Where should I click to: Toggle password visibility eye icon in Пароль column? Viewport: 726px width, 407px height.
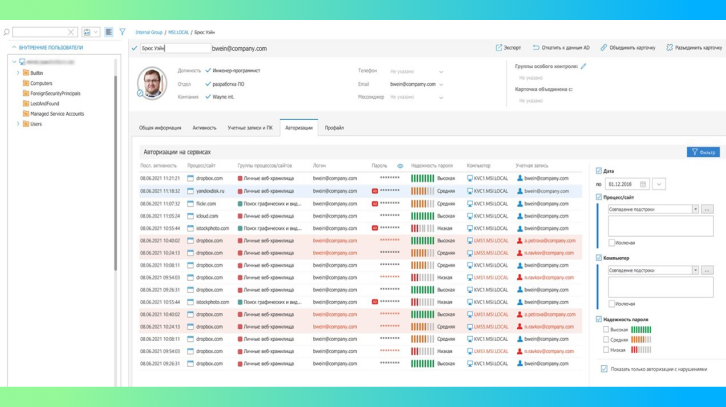(400, 166)
